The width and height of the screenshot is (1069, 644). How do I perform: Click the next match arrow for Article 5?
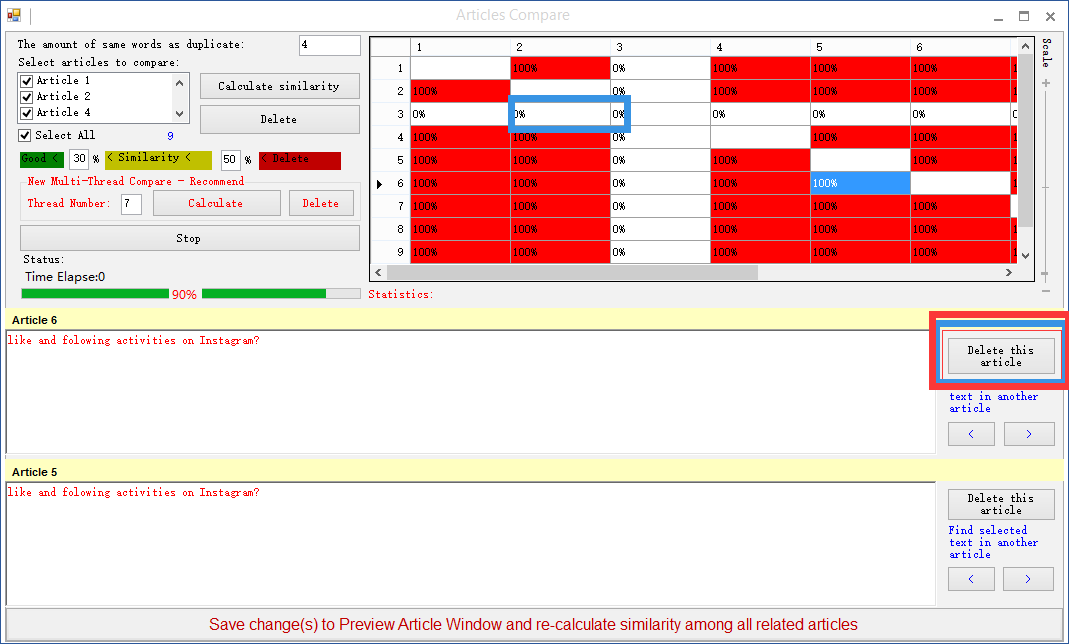(1029, 579)
